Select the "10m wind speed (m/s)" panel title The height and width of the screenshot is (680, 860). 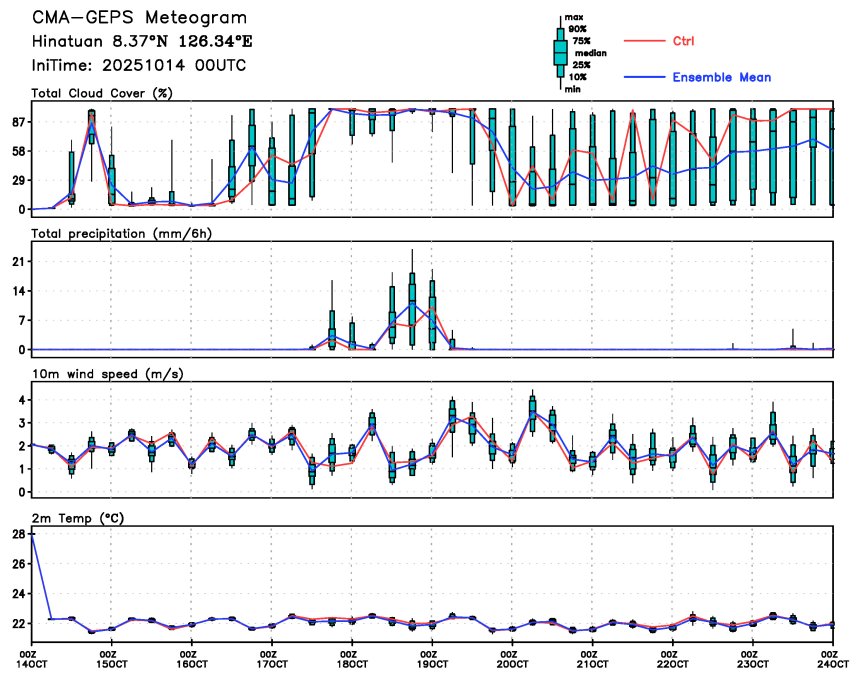[x=108, y=374]
